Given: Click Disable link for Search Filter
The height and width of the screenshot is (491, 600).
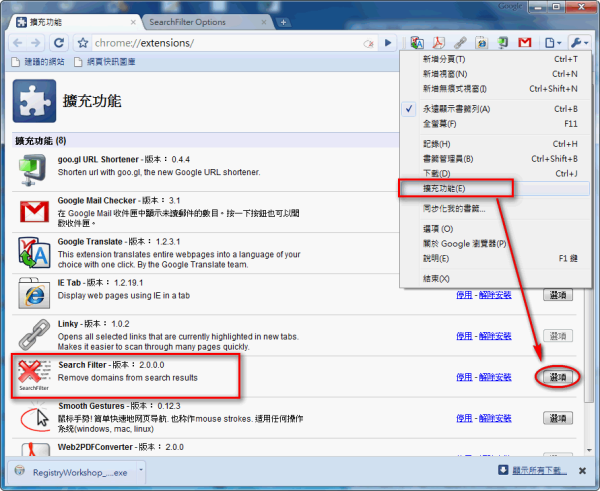Looking at the screenshot, I should 464,377.
